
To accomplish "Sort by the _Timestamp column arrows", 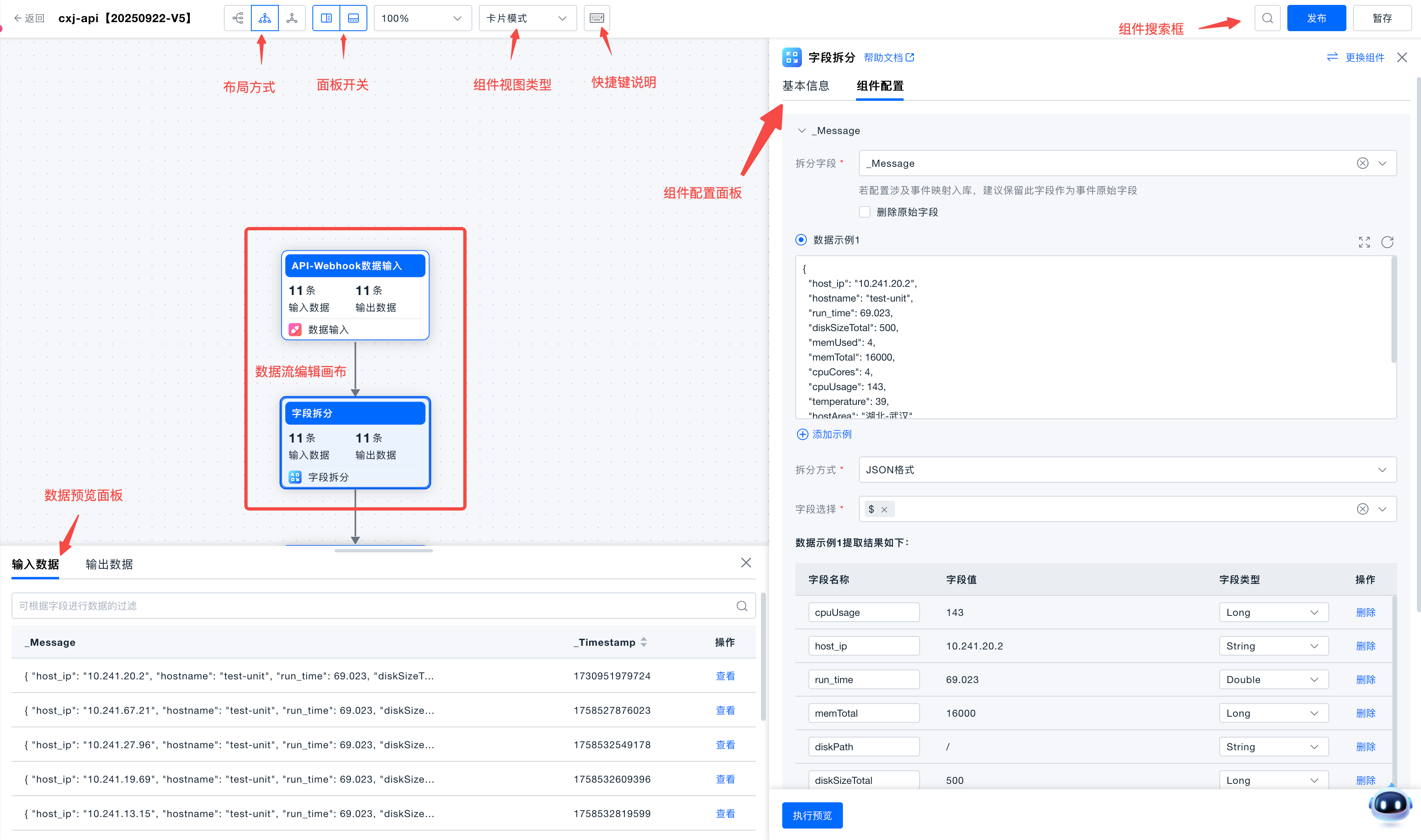I will coord(643,642).
